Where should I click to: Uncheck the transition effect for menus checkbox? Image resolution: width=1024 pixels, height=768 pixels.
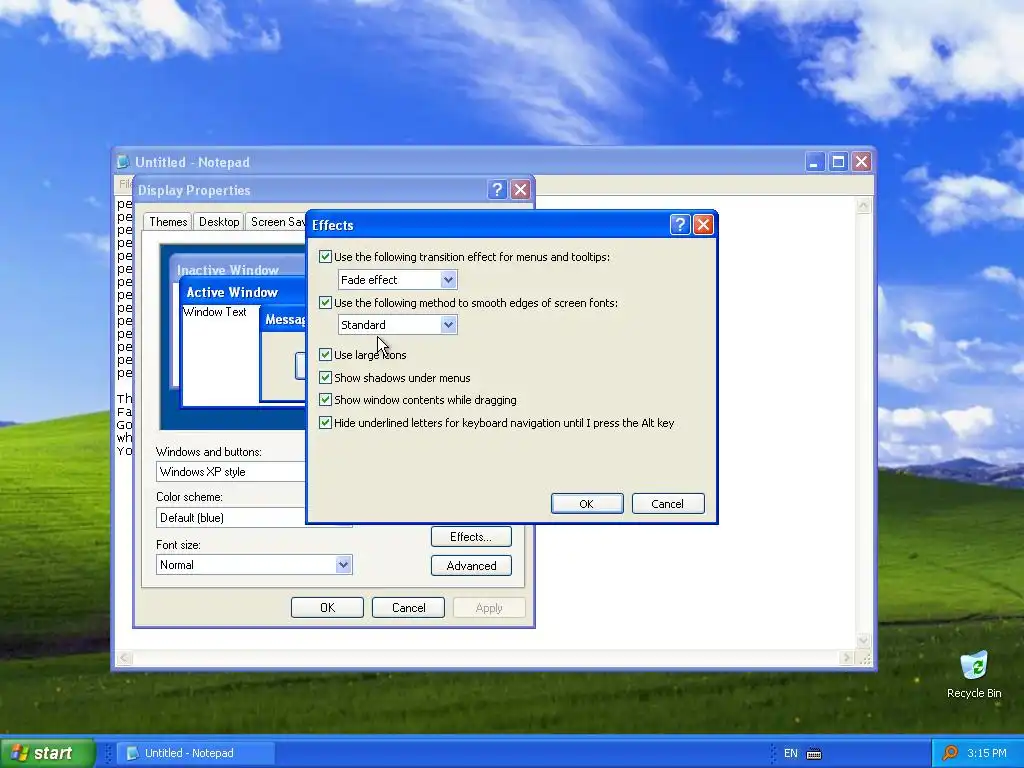325,257
